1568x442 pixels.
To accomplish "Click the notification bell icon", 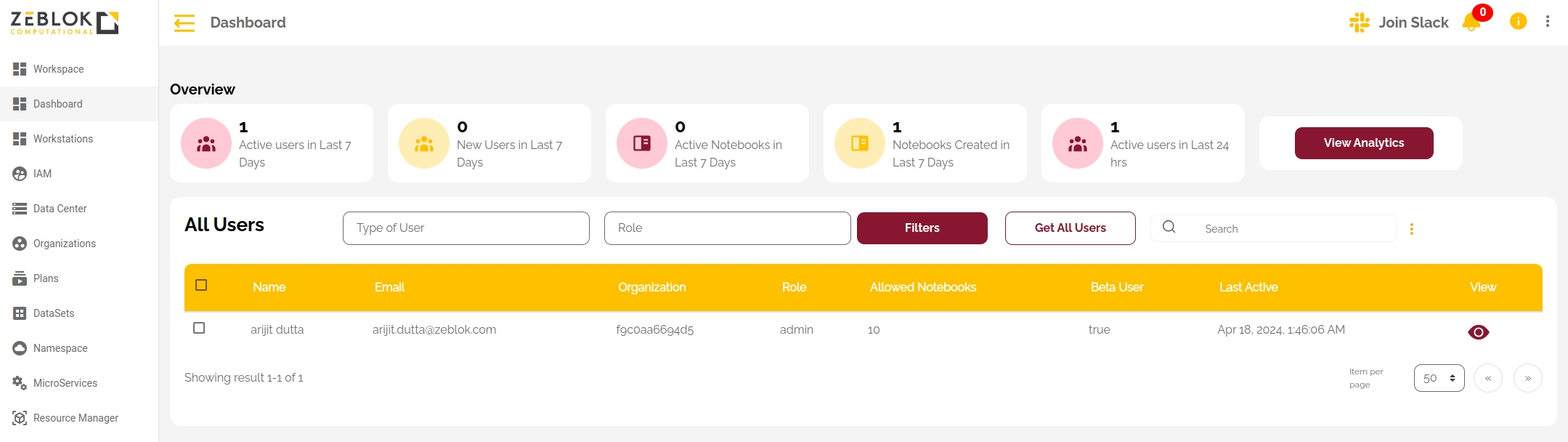I will pos(1471,23).
